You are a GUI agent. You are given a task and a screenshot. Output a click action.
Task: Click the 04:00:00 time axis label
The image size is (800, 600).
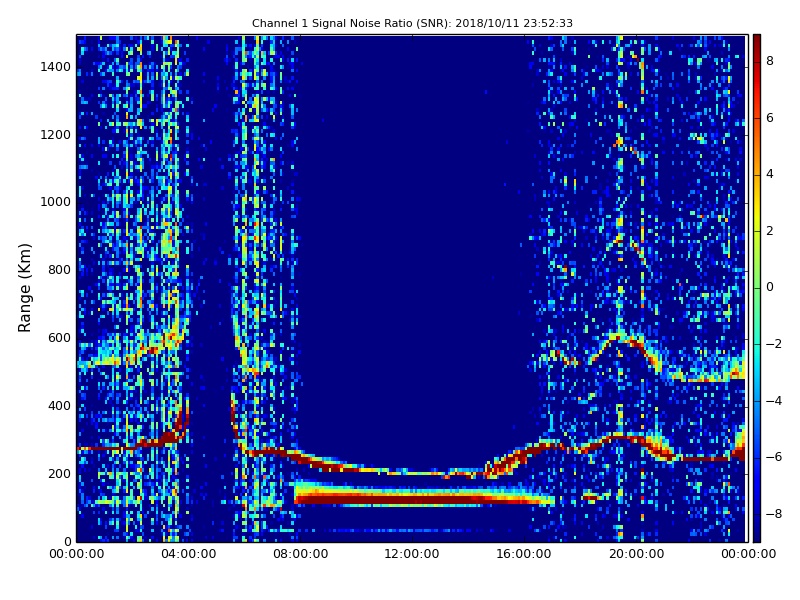[189, 554]
